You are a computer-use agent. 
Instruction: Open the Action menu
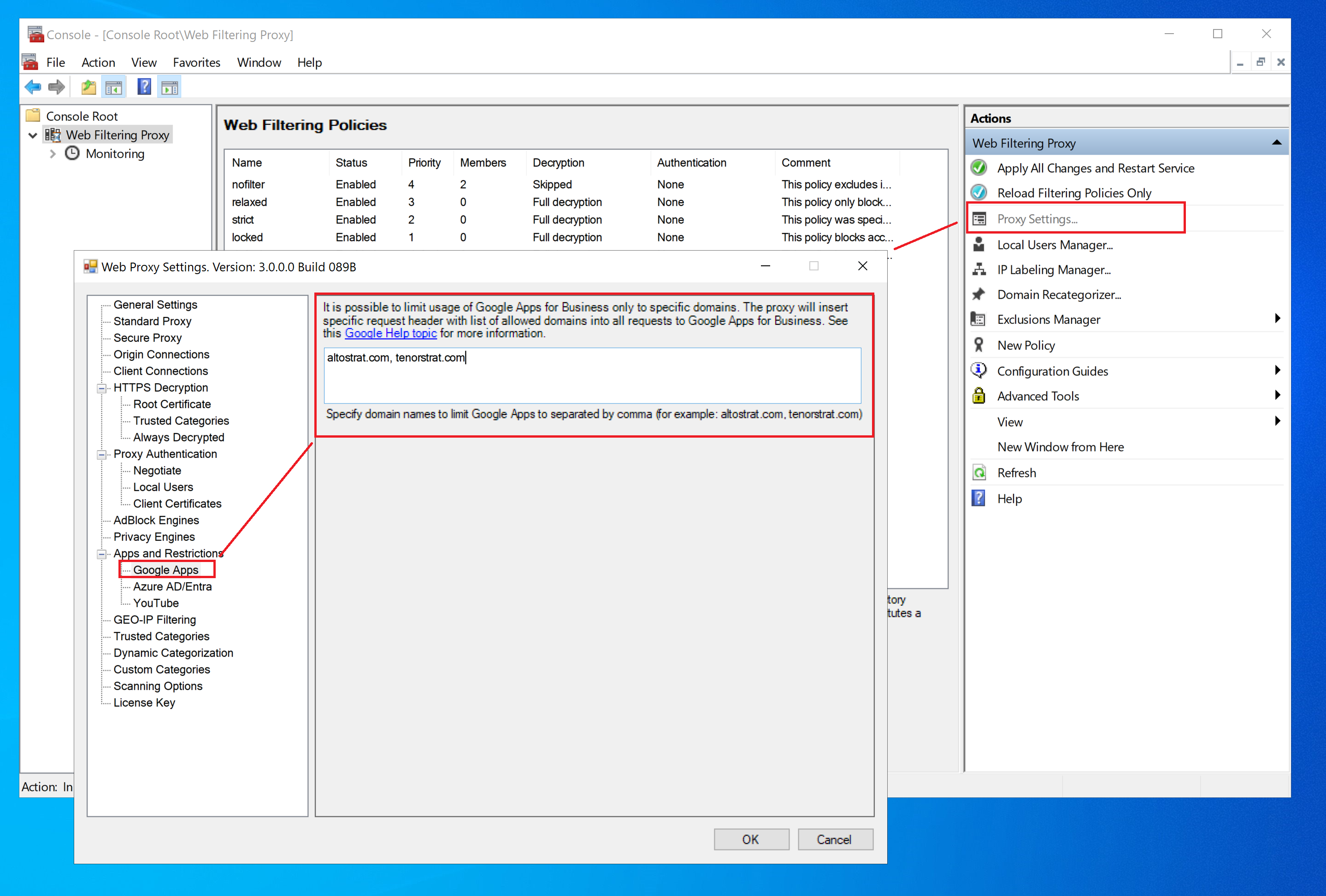click(x=98, y=62)
